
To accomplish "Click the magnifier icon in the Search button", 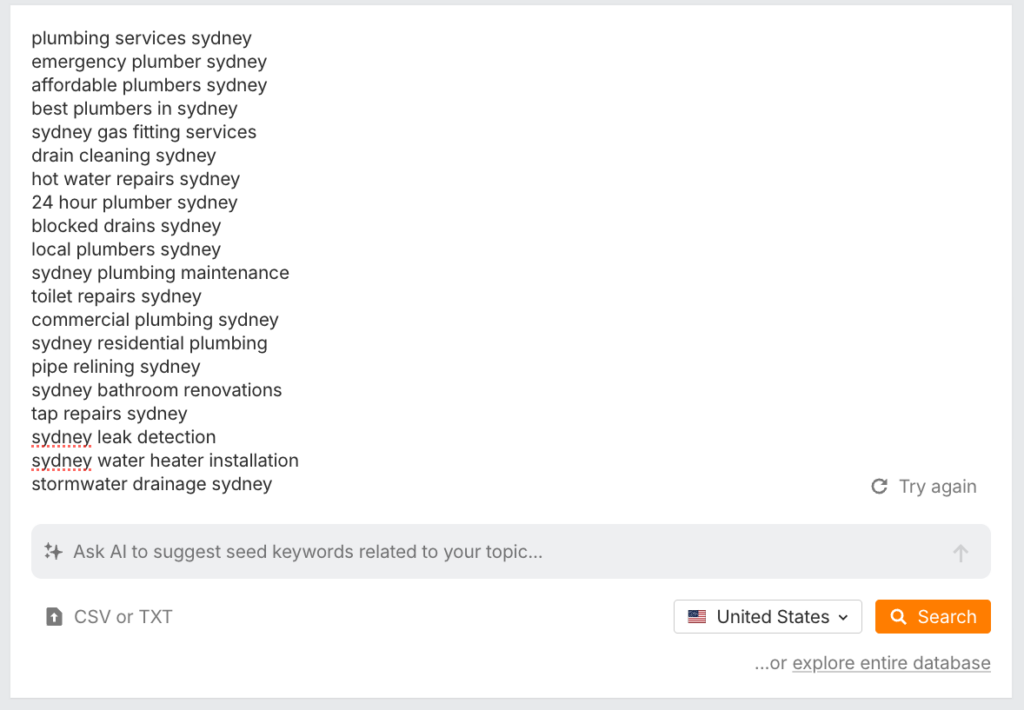I will tap(899, 617).
